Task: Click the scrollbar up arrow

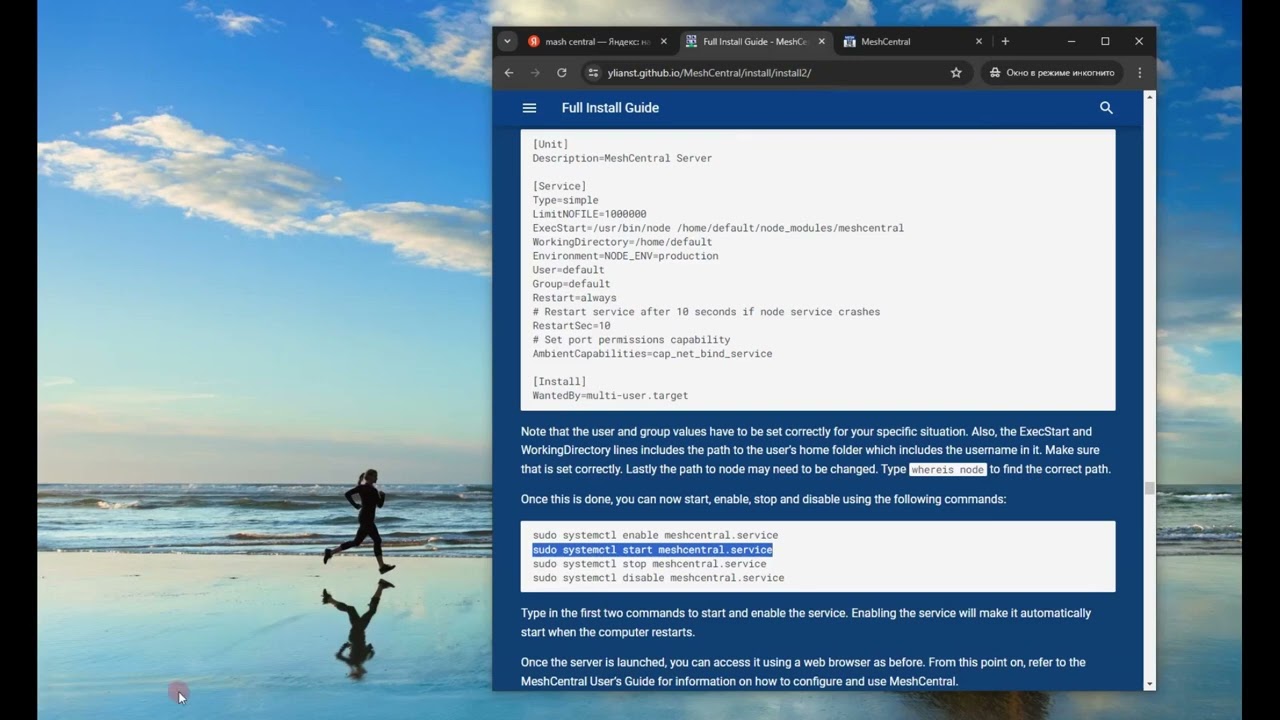Action: [x=1150, y=97]
